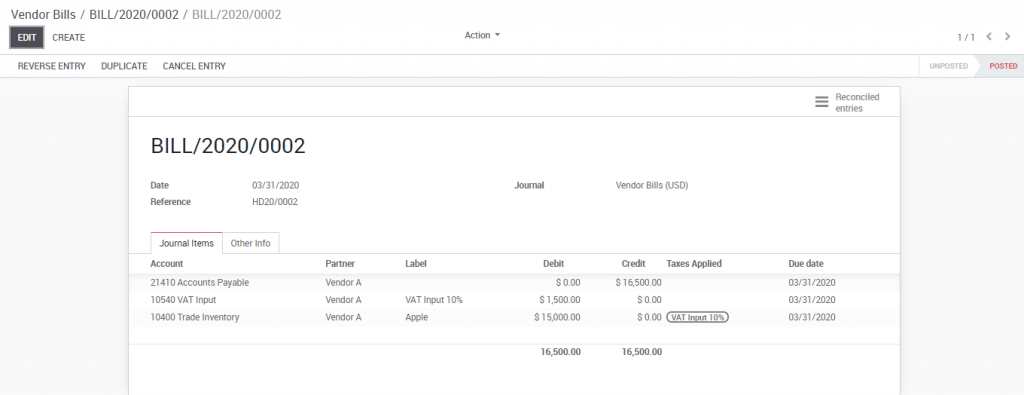1024x395 pixels.
Task: Click the Partner column header
Action: pos(341,264)
